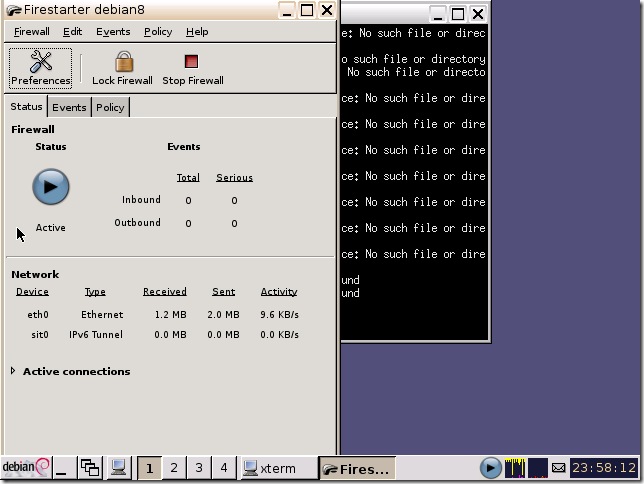Click the Firestarter tray icon in taskbar

490,467
